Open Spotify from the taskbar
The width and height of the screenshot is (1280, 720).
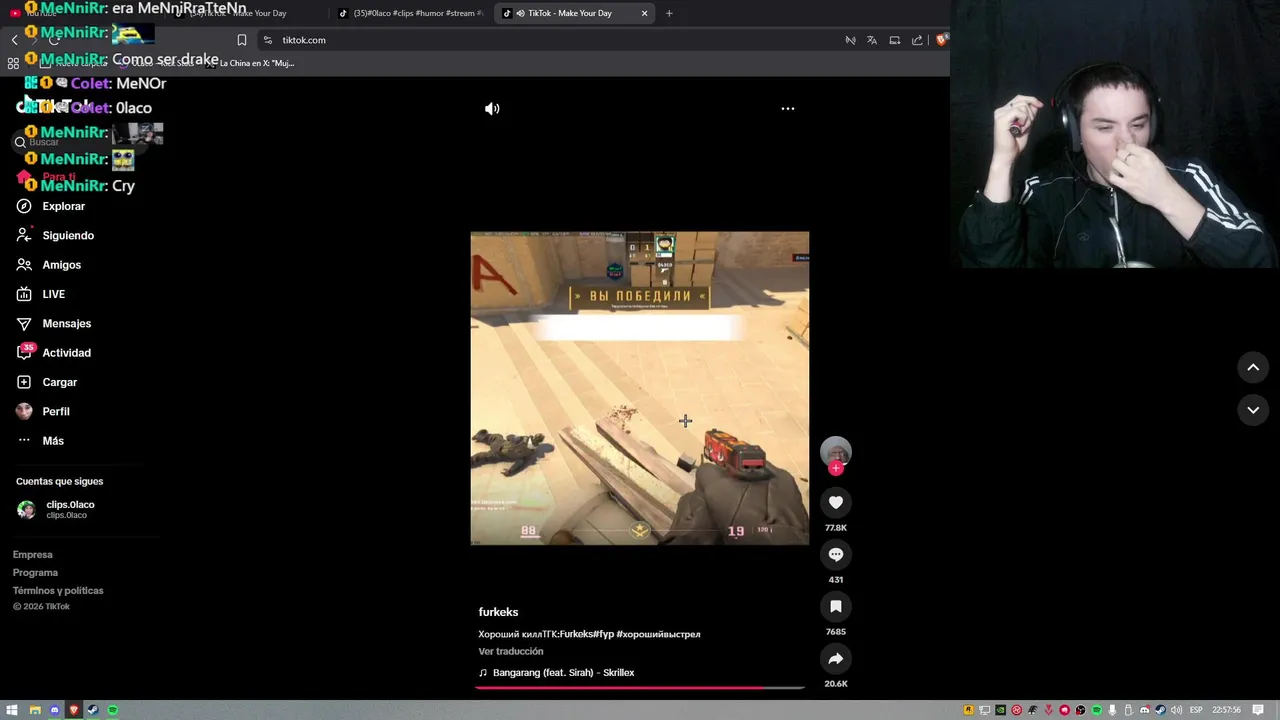coord(112,710)
